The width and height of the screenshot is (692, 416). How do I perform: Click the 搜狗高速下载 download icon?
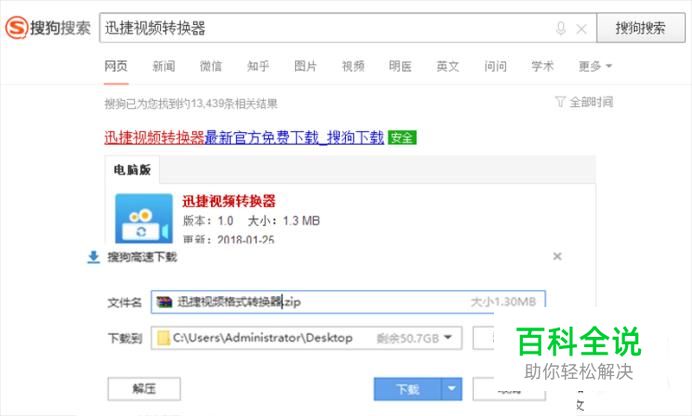93,257
